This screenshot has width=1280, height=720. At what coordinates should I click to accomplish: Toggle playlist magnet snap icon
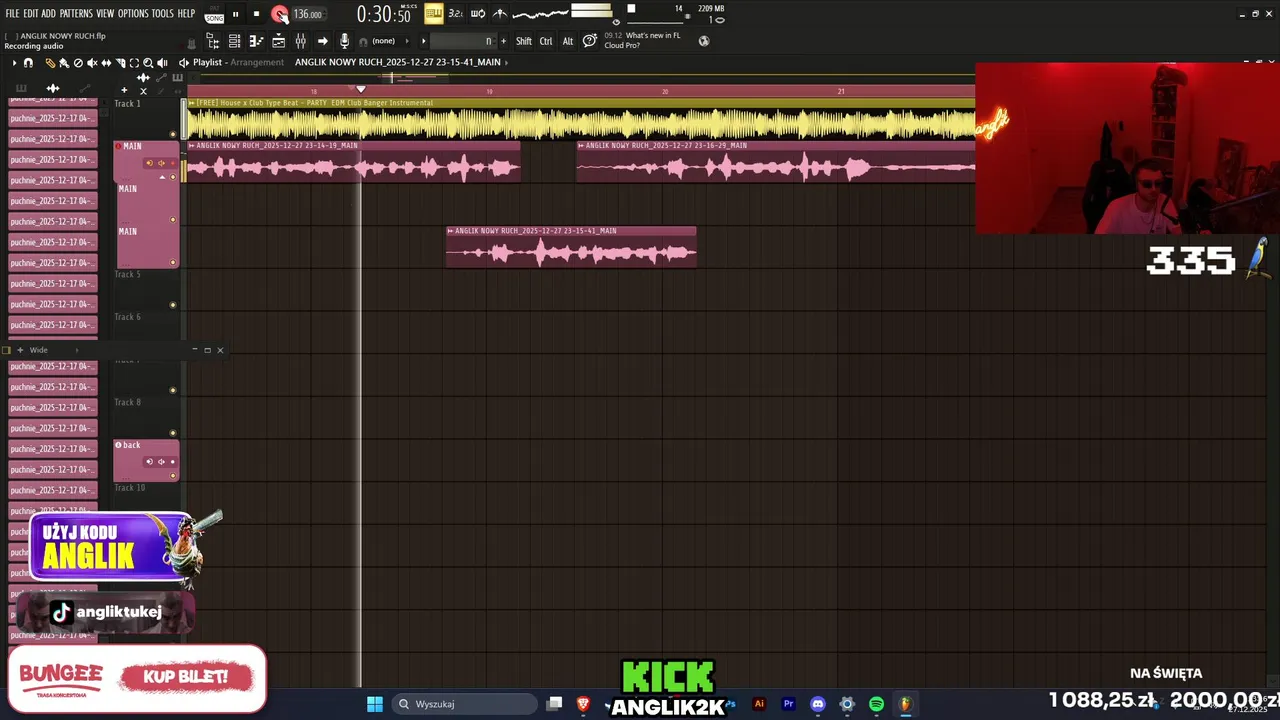(28, 63)
